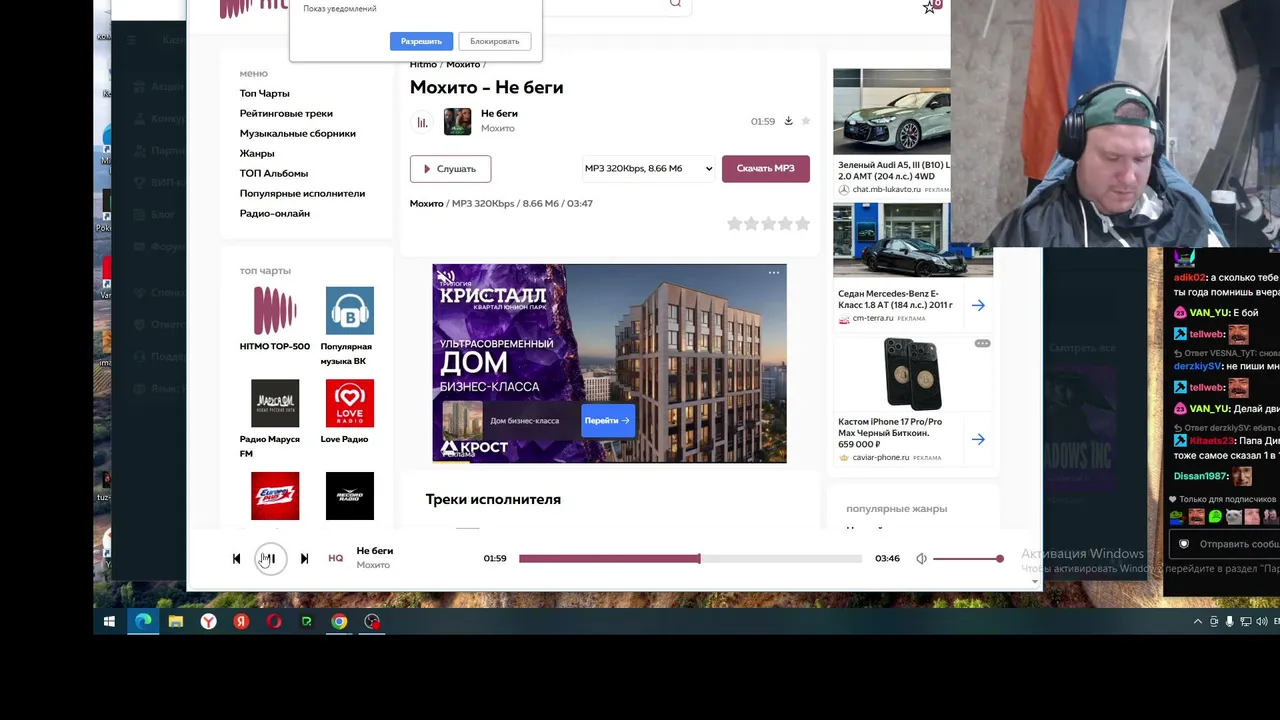Image resolution: width=1280 pixels, height=720 pixels.
Task: Click the Перейти button on Кристалл ad
Action: (607, 421)
